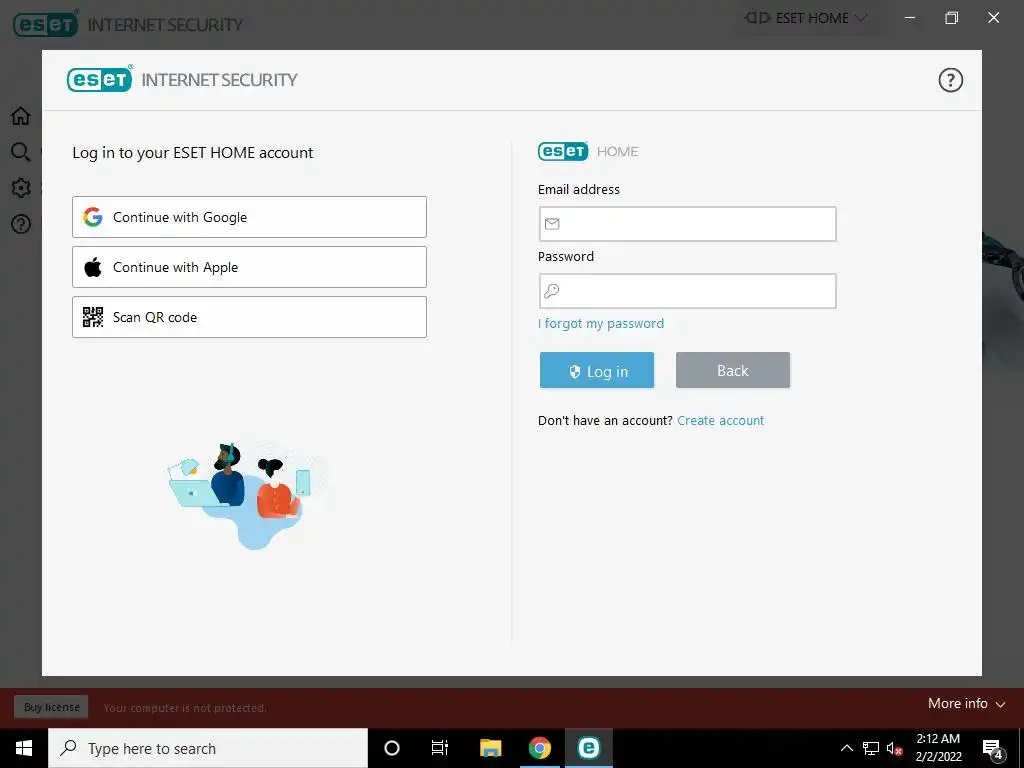This screenshot has width=1024, height=768.
Task: Open the Windows Start menu
Action: 24,748
